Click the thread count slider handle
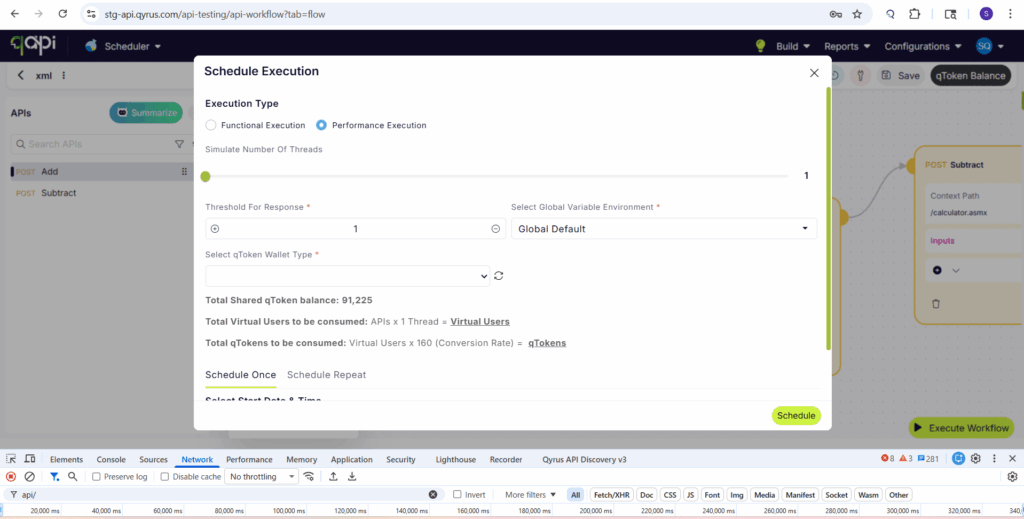The image size is (1024, 519). pyautogui.click(x=206, y=176)
